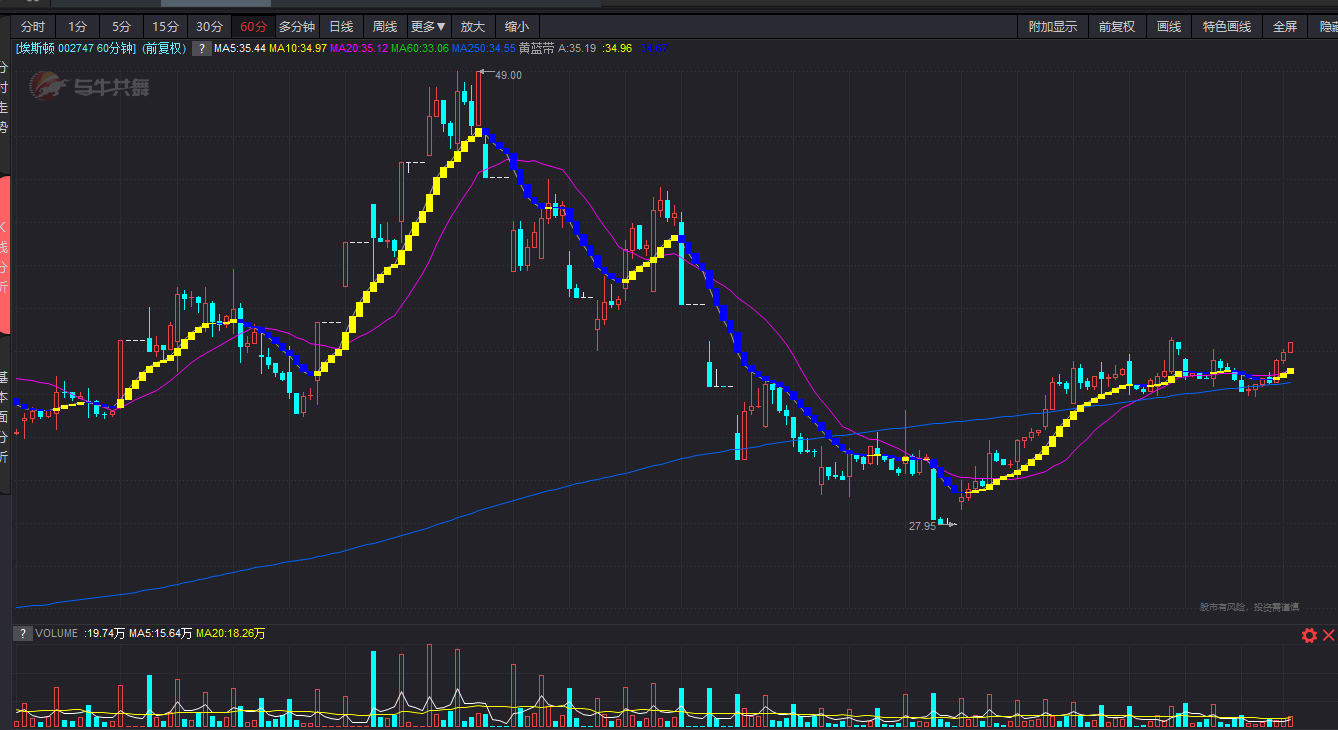Open help icon beside VOLUME label
Screen dimensions: 1338x730
22,633
